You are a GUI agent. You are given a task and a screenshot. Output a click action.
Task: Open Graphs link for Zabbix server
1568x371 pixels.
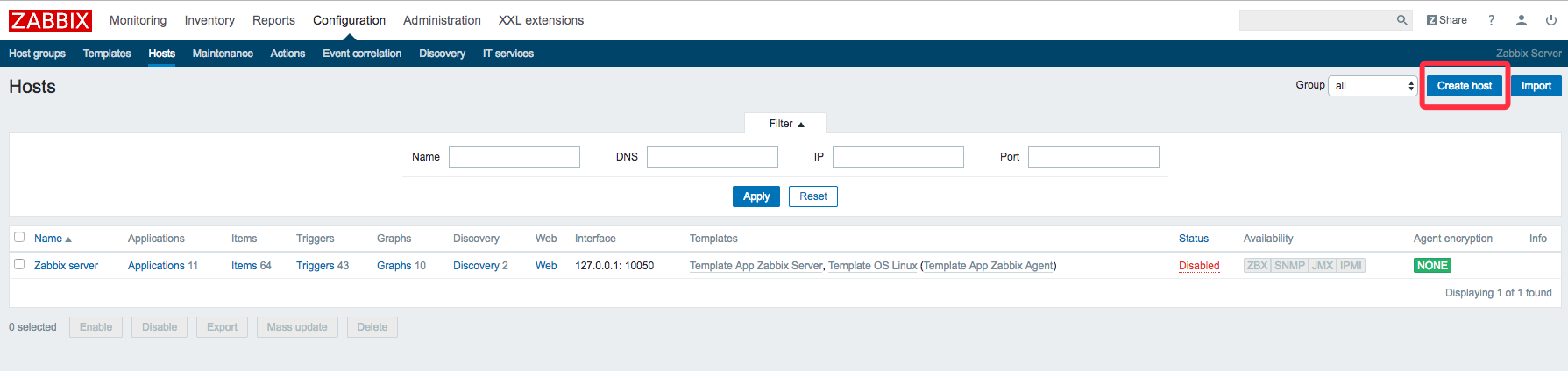pyautogui.click(x=394, y=266)
